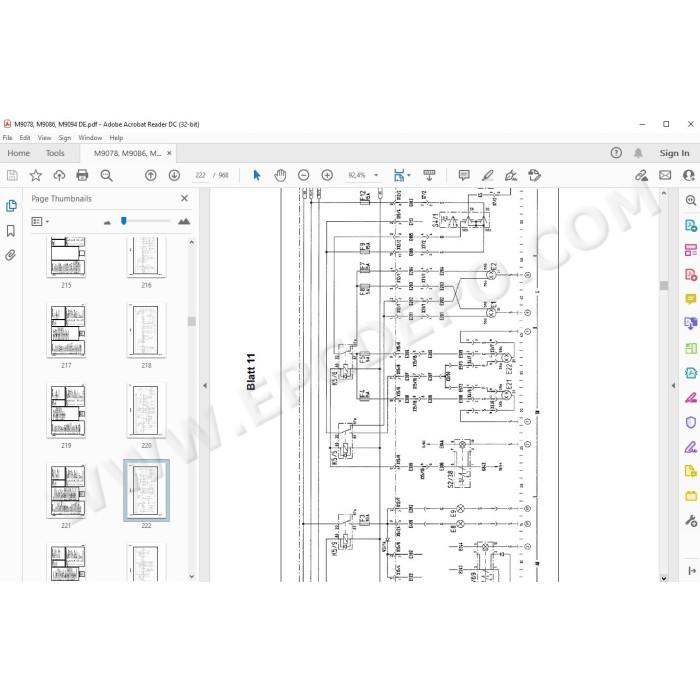Open the File menu
This screenshot has height=700, width=700.
(x=8, y=138)
